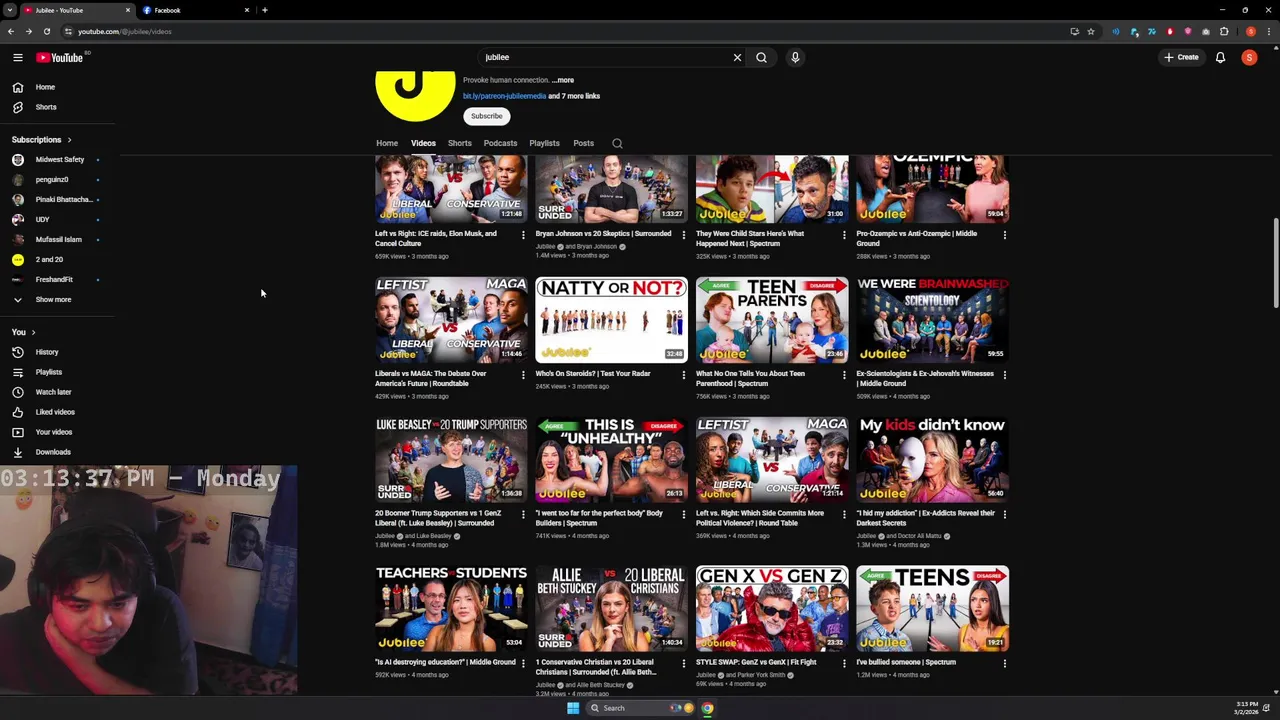Open options for Left vs Right ICE raids video

[523, 235]
